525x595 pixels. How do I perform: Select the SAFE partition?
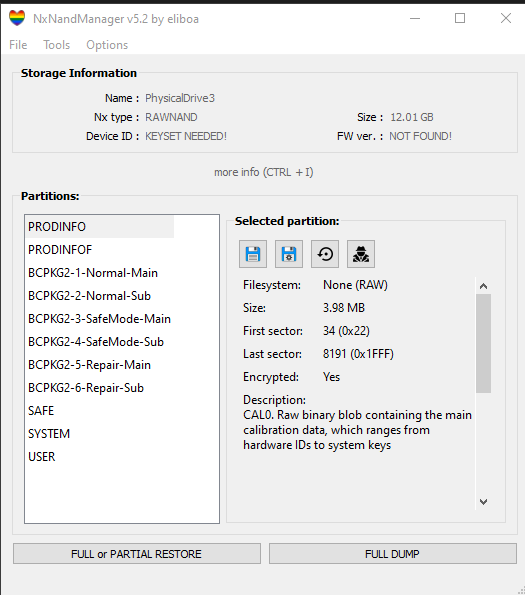coord(41,411)
